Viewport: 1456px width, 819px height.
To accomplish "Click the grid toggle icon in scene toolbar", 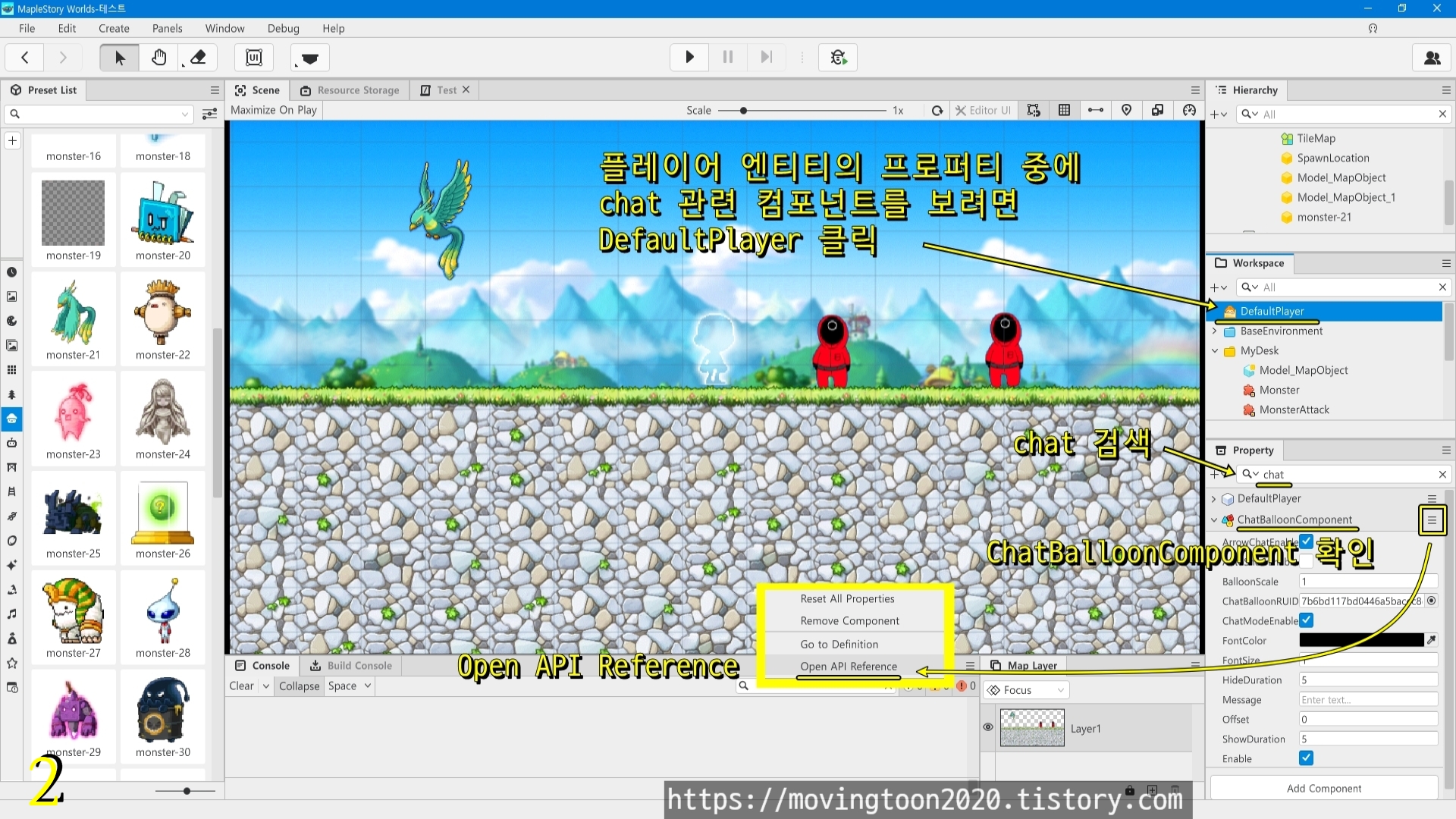I will (1064, 111).
